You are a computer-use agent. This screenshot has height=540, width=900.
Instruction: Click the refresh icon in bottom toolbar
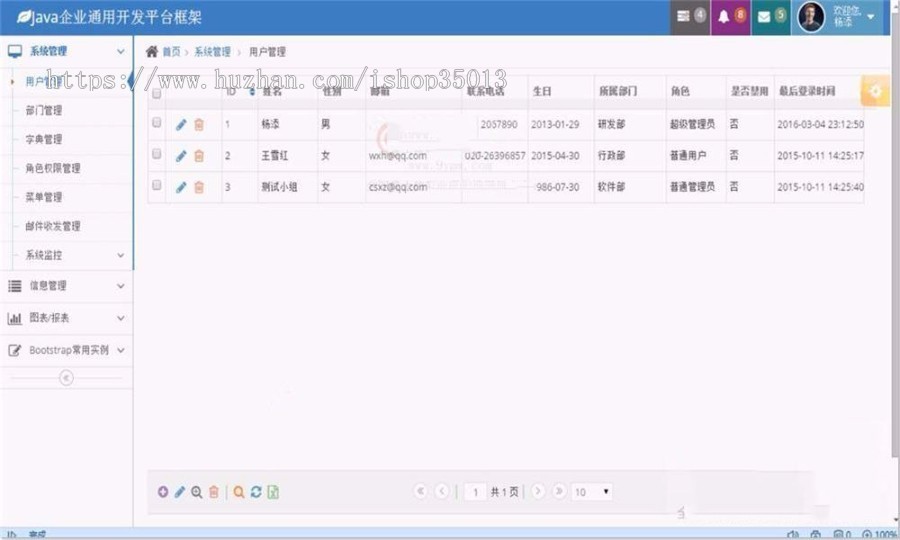click(x=256, y=492)
